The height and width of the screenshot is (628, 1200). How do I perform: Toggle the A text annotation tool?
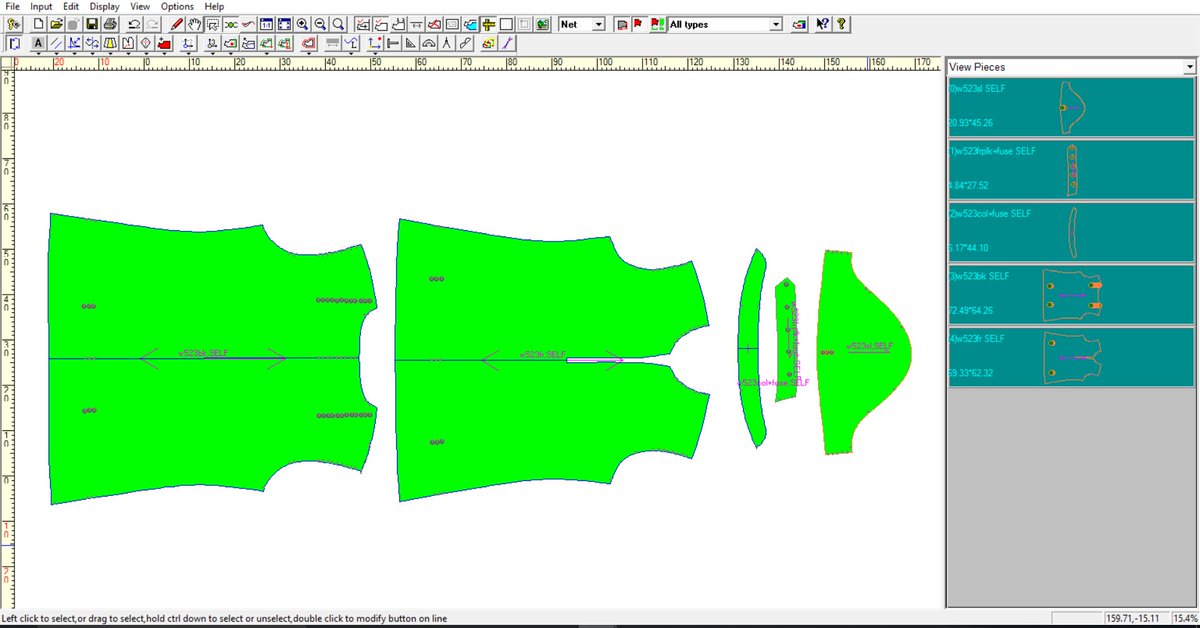click(x=38, y=43)
